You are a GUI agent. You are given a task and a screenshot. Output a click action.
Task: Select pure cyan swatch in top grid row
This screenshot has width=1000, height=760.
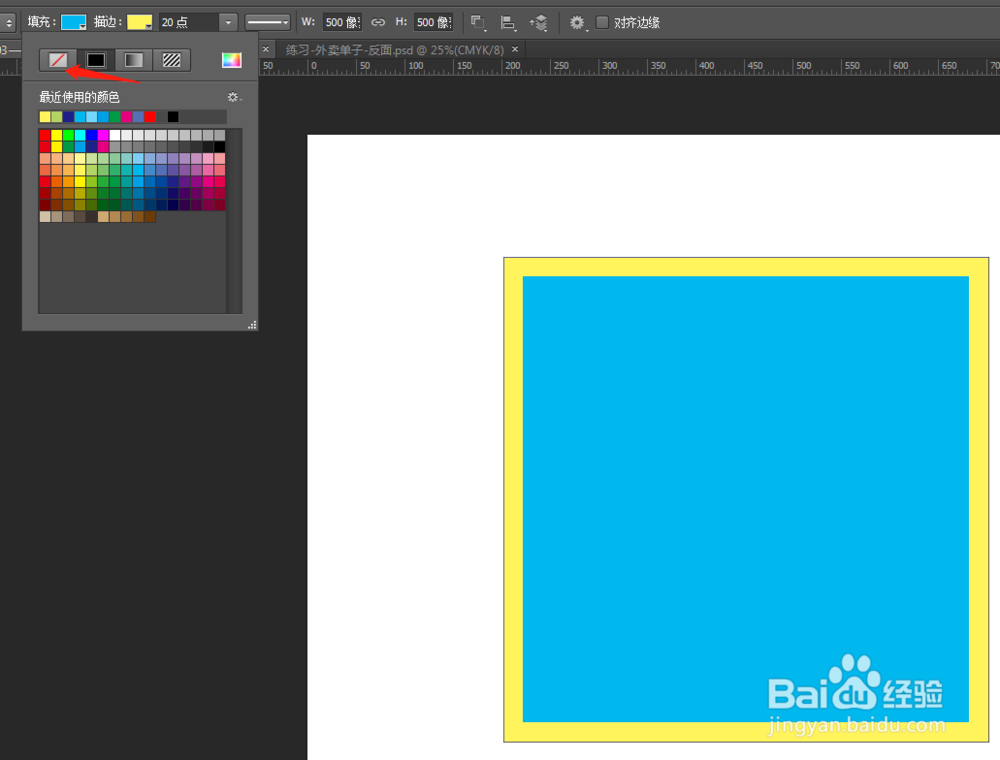tap(80, 135)
